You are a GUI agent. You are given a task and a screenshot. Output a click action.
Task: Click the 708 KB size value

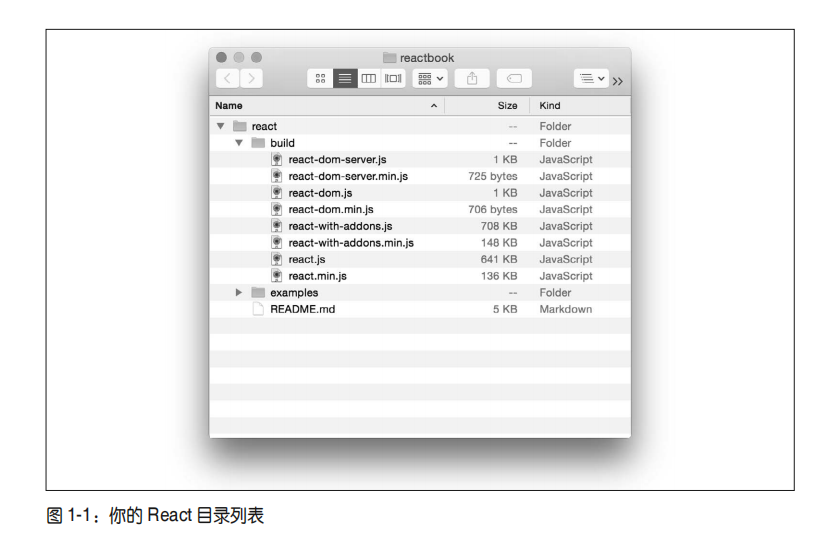pyautogui.click(x=499, y=226)
